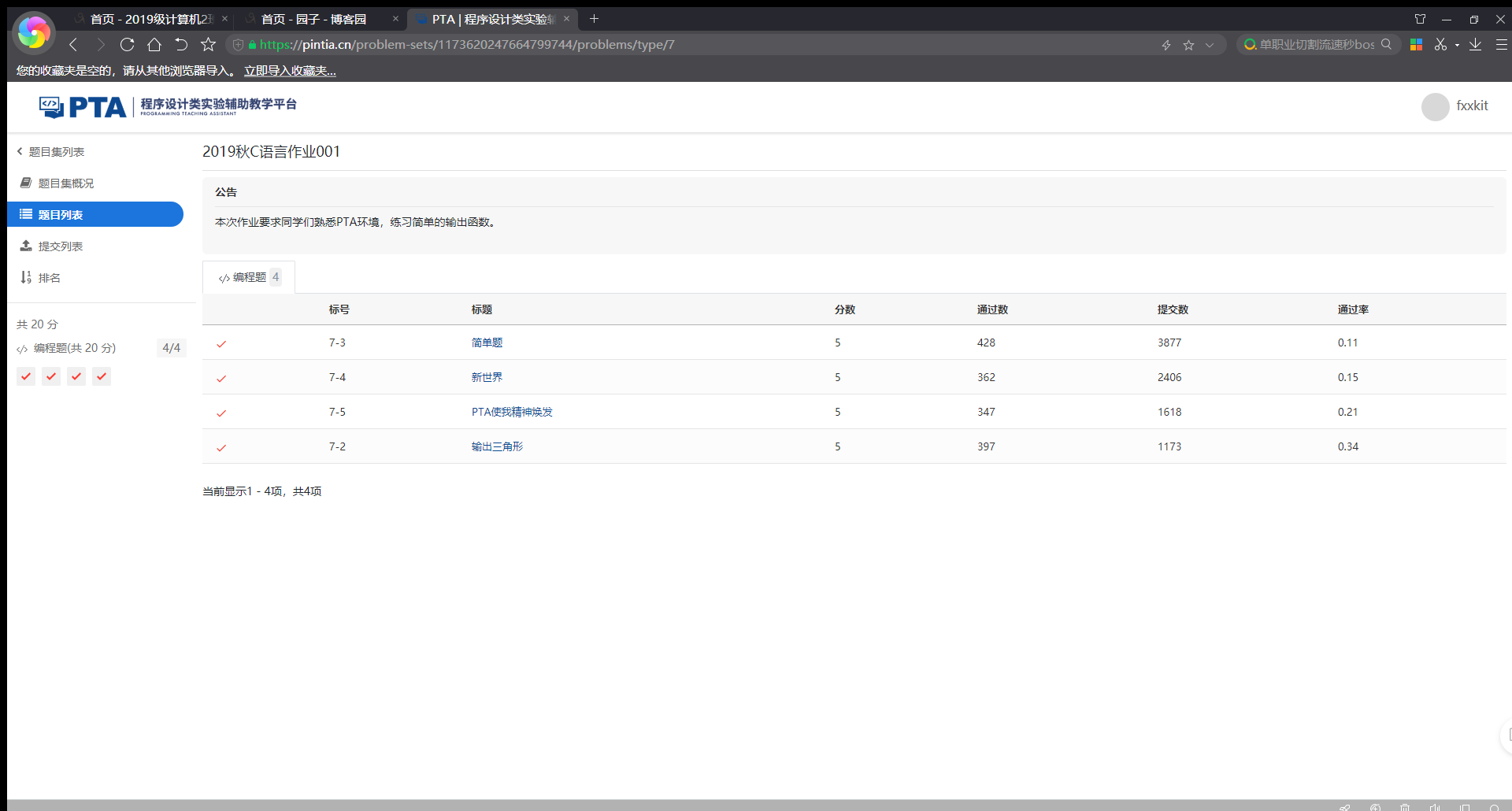The height and width of the screenshot is (811, 1512).
Task: Click the 提交数 column header
Action: (1173, 309)
